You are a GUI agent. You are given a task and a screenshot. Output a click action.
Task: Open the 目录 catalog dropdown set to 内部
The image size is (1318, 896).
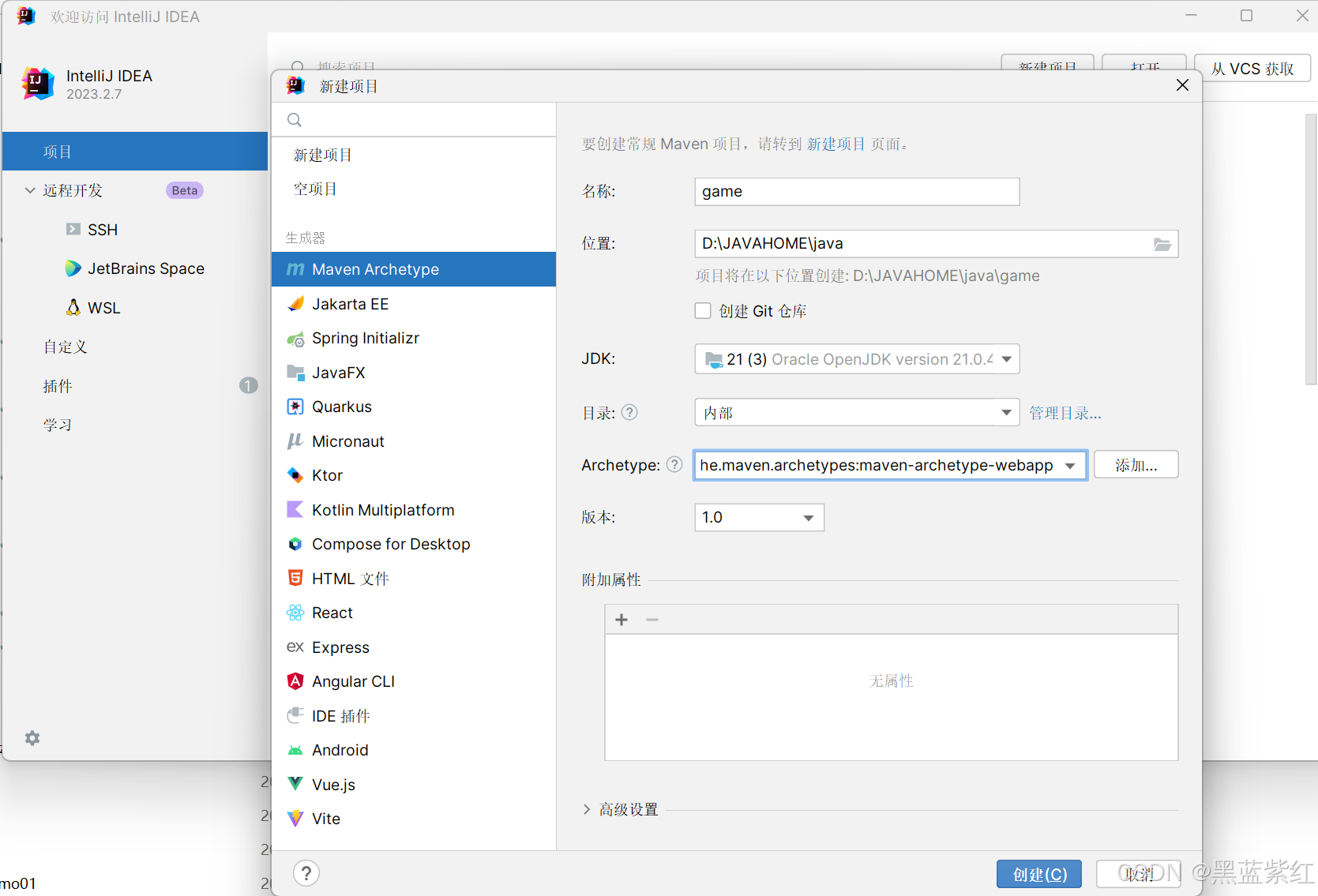[857, 413]
